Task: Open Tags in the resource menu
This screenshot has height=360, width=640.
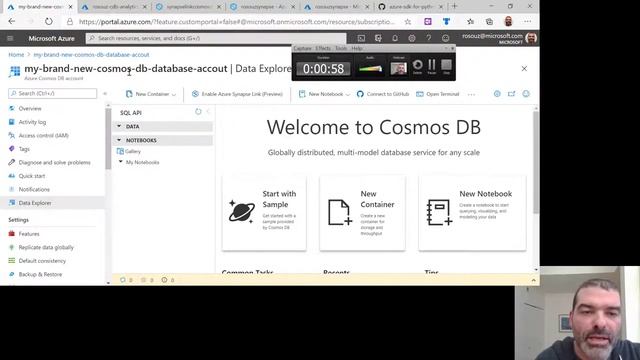Action: [24, 149]
